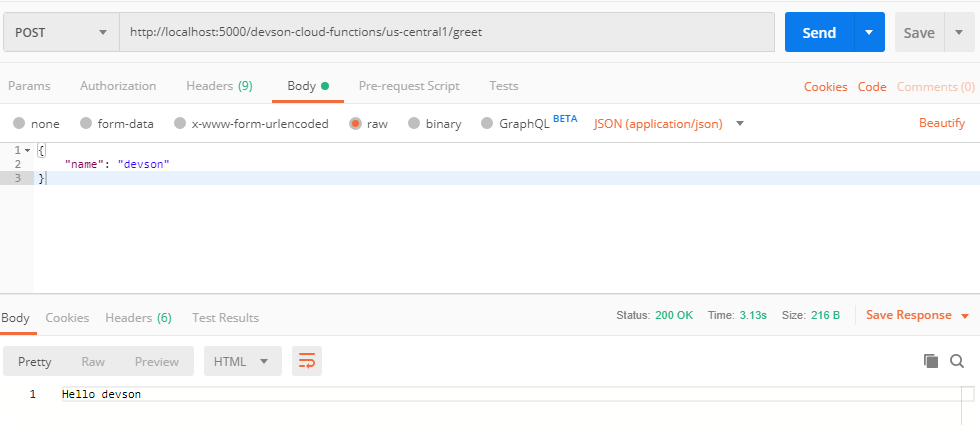The image size is (980, 425).
Task: Open the JSON (application/json) content type dropdown
Action: pos(669,124)
